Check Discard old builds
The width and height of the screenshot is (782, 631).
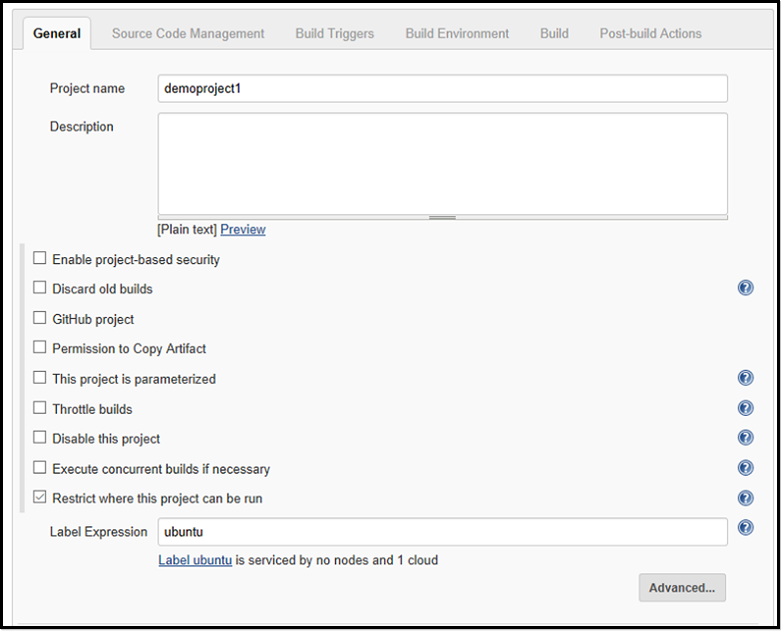(x=39, y=288)
